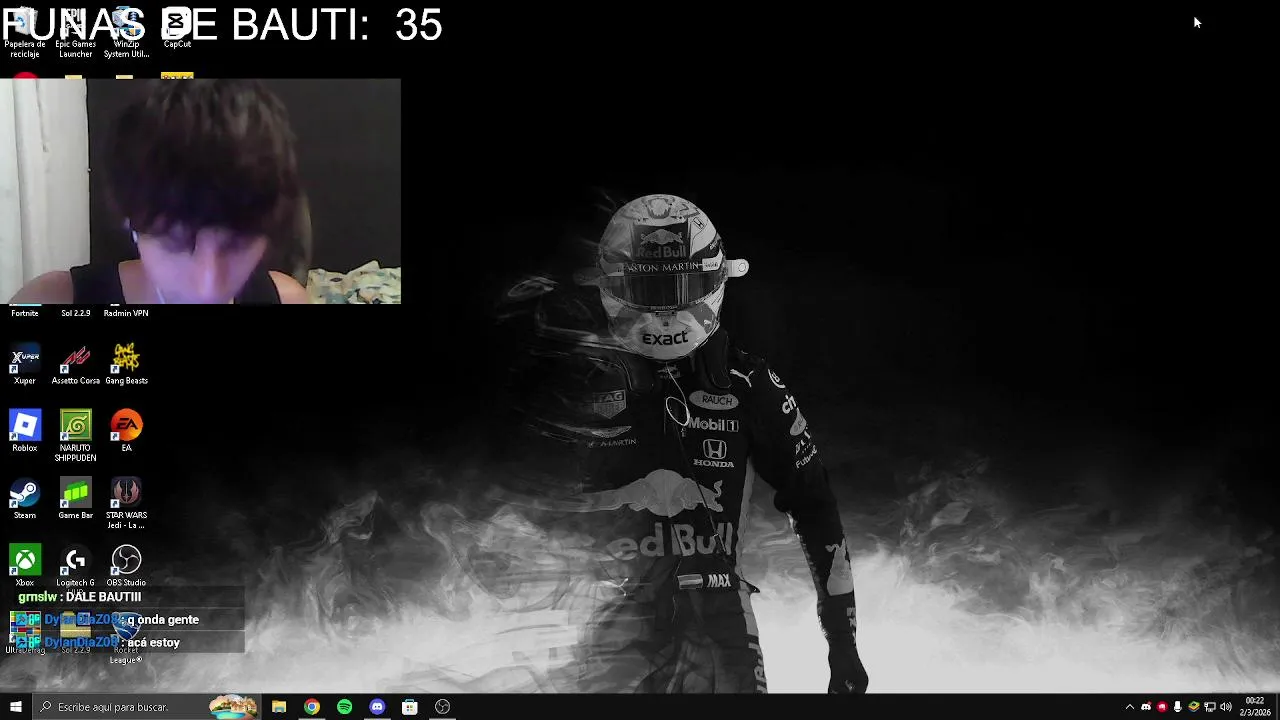Viewport: 1280px width, 720px height.
Task: Open the search highlights illustration in search box
Action: pos(233,707)
